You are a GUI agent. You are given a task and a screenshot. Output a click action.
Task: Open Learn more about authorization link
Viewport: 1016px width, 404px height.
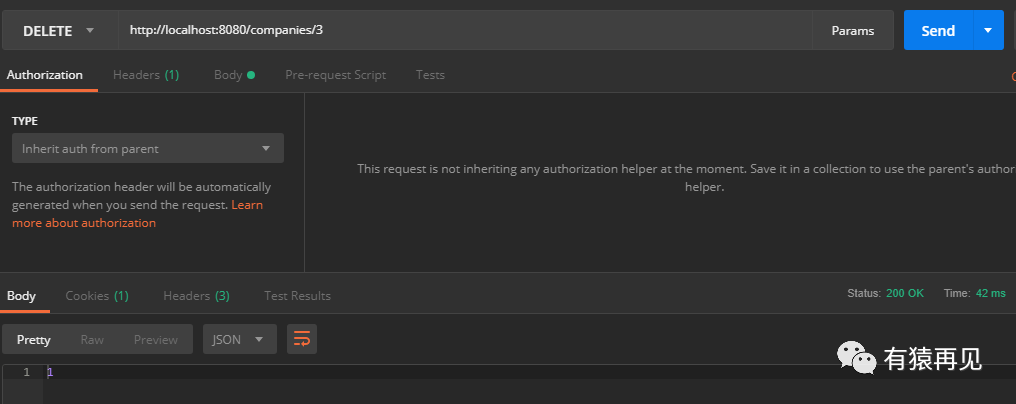(84, 223)
